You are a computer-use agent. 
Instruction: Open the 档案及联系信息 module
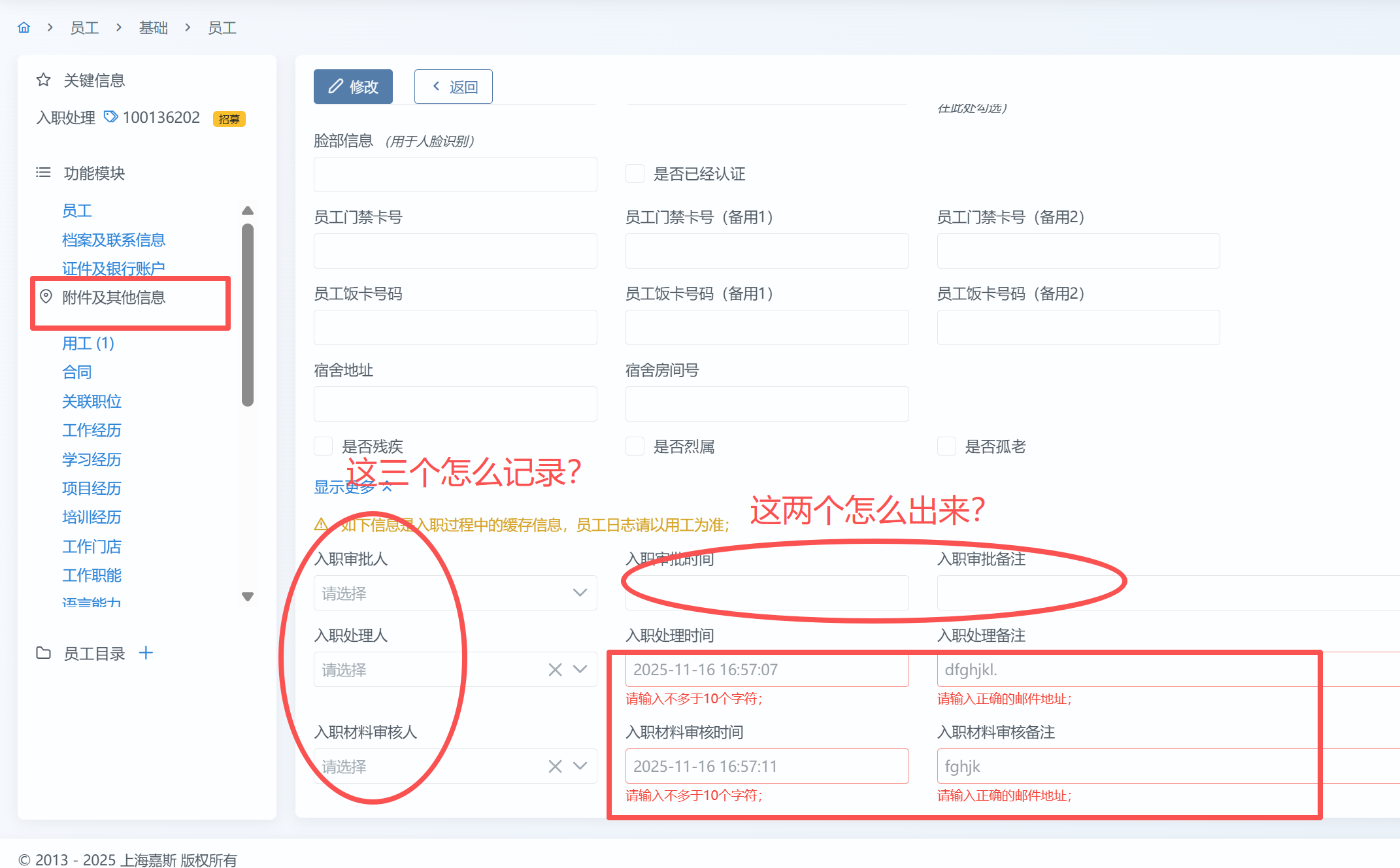click(x=114, y=240)
